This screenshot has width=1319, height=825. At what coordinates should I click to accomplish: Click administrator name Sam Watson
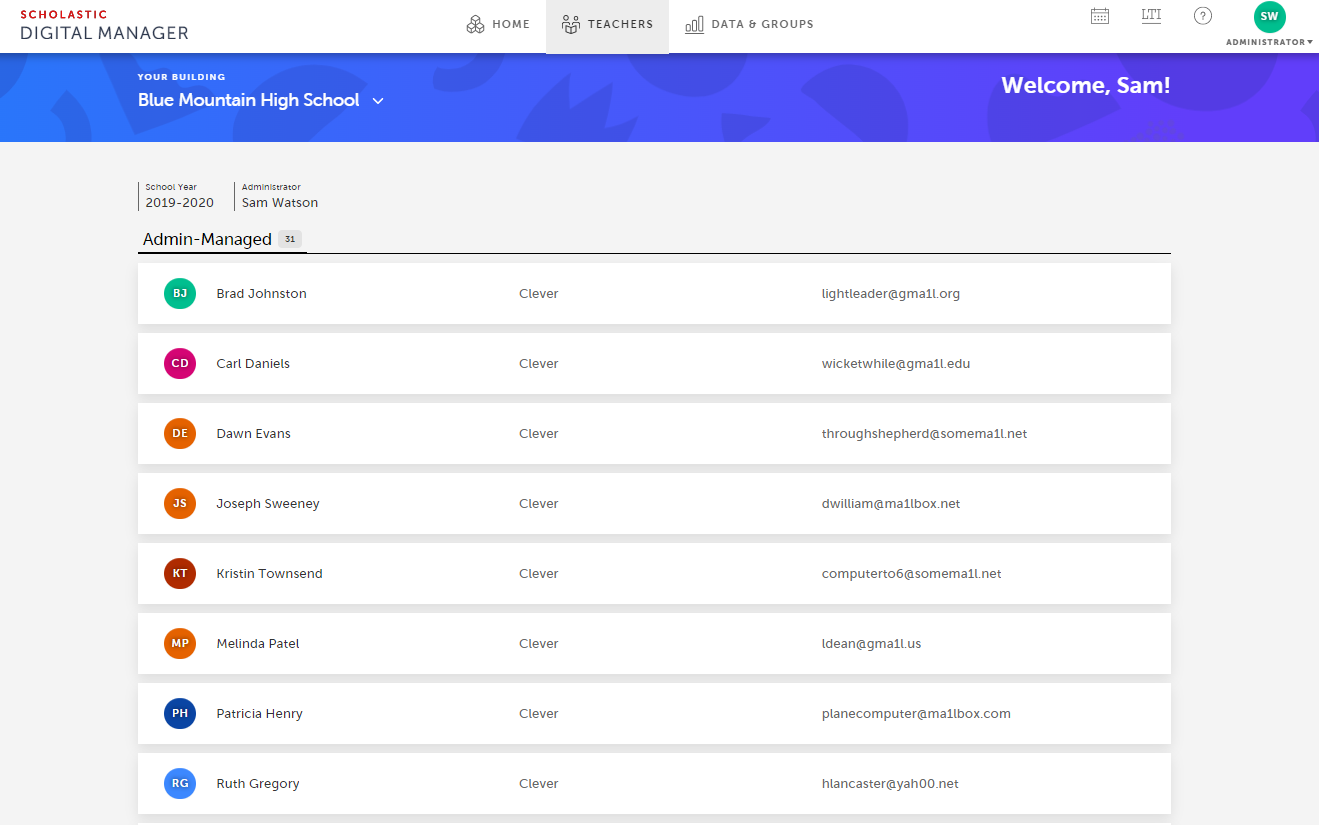pyautogui.click(x=280, y=203)
